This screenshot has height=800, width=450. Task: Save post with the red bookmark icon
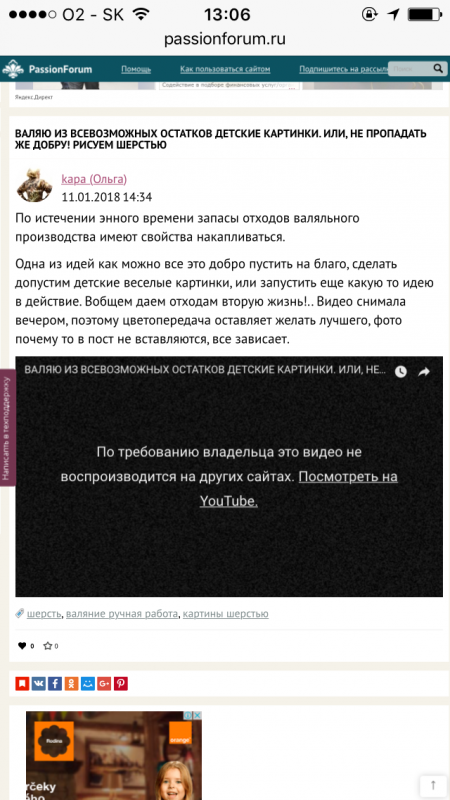(x=22, y=684)
